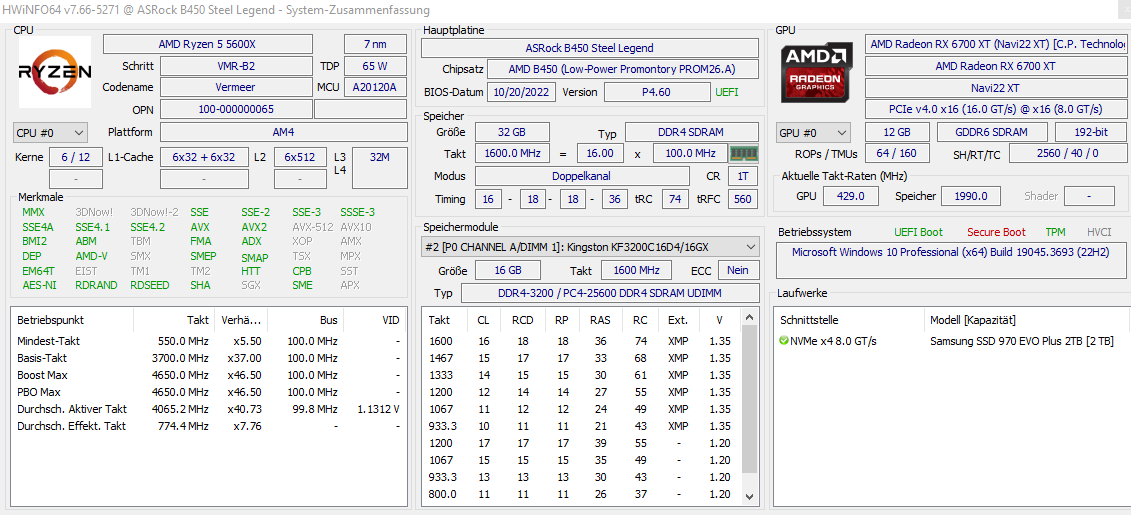Click the scroll-down arrow in memory timings table
Image resolution: width=1131 pixels, height=515 pixels.
749,496
